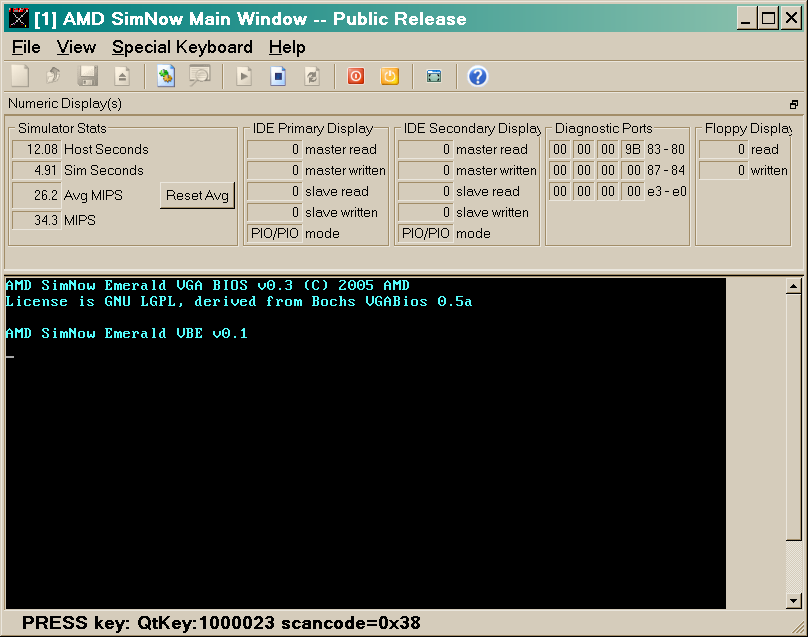Click the New file toolbar icon
Screen dimensions: 808x637
coord(20,76)
